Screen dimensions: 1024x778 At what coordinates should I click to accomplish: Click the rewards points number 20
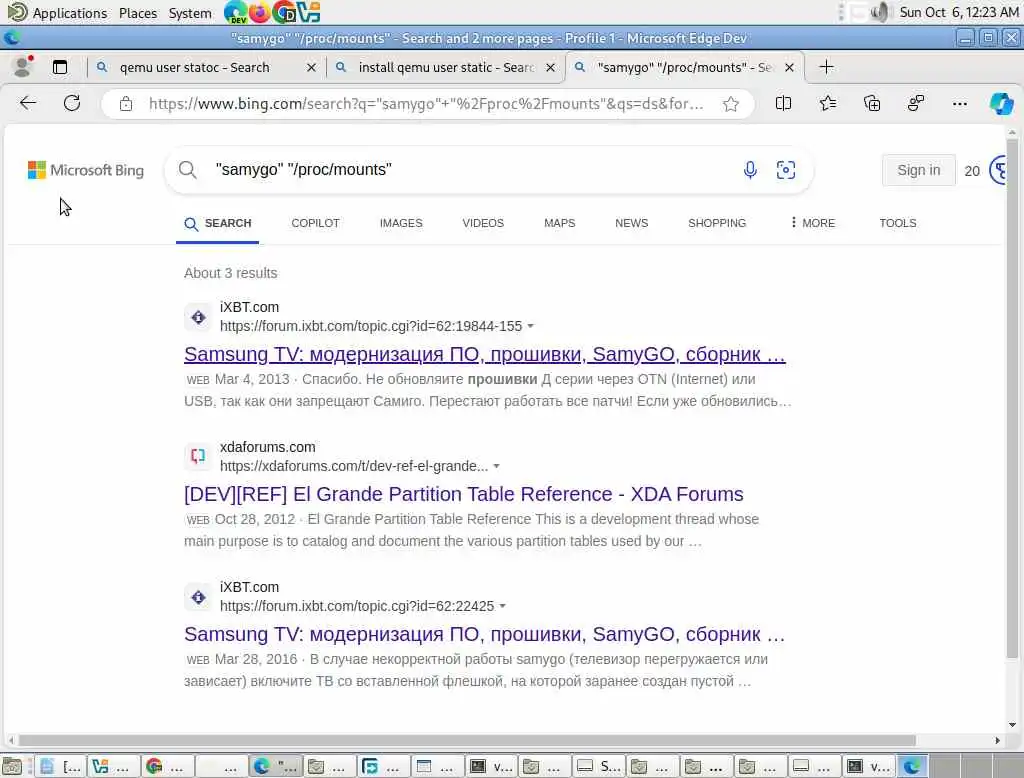(972, 171)
